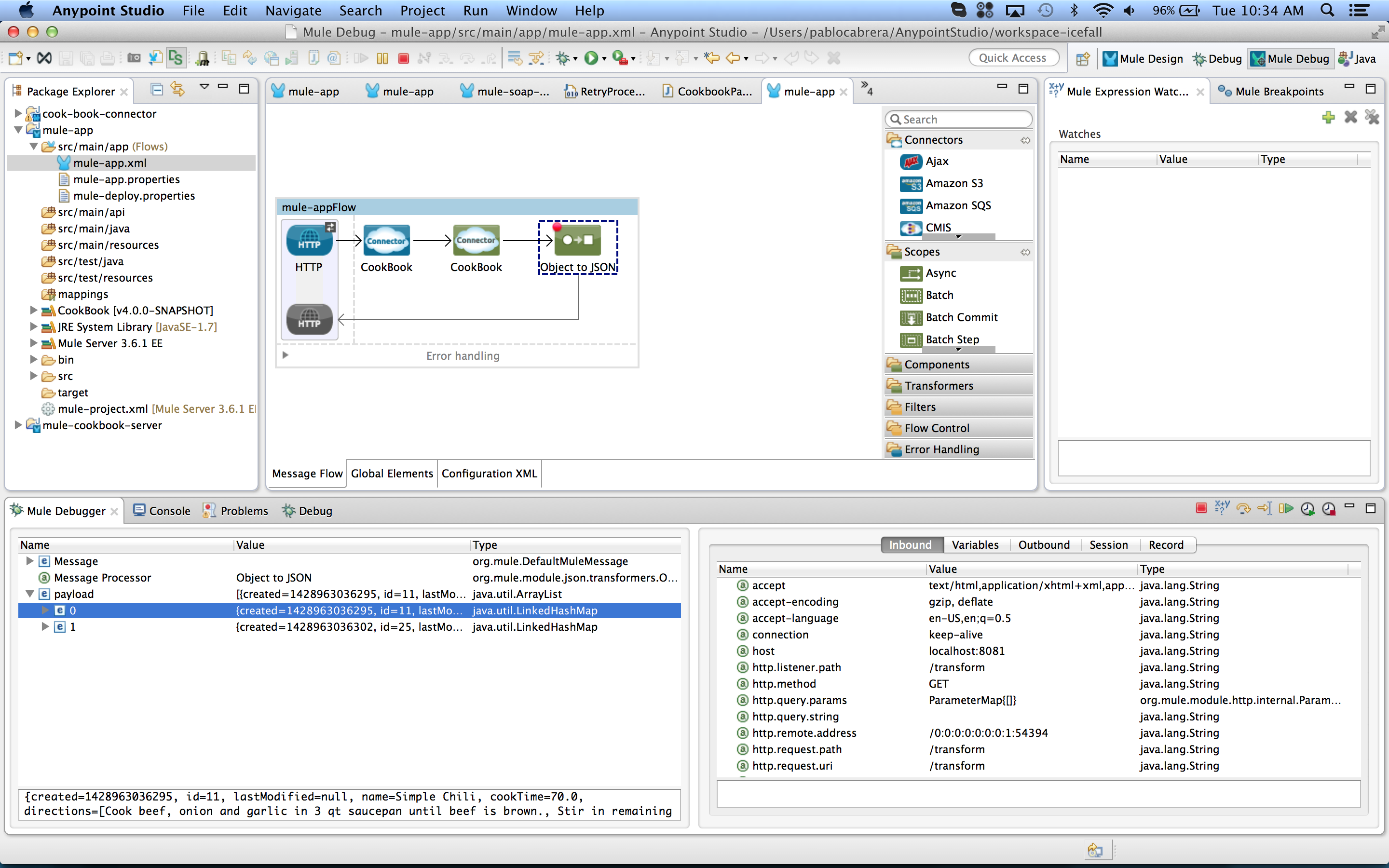1389x868 pixels.
Task: Open the Message Flow view button
Action: pos(305,473)
